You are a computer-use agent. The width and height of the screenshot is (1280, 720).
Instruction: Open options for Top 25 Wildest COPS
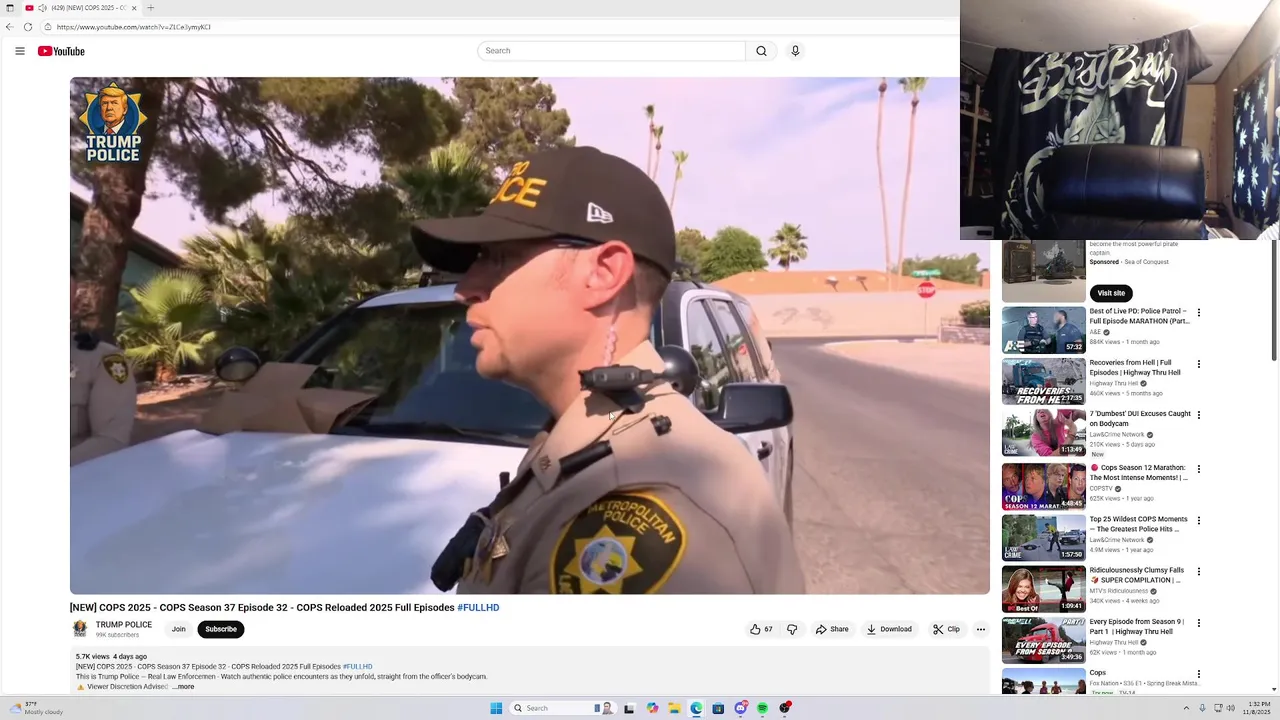(x=1199, y=521)
